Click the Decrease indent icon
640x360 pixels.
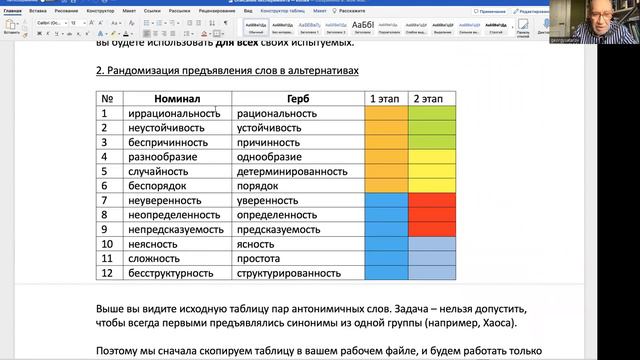189,23
